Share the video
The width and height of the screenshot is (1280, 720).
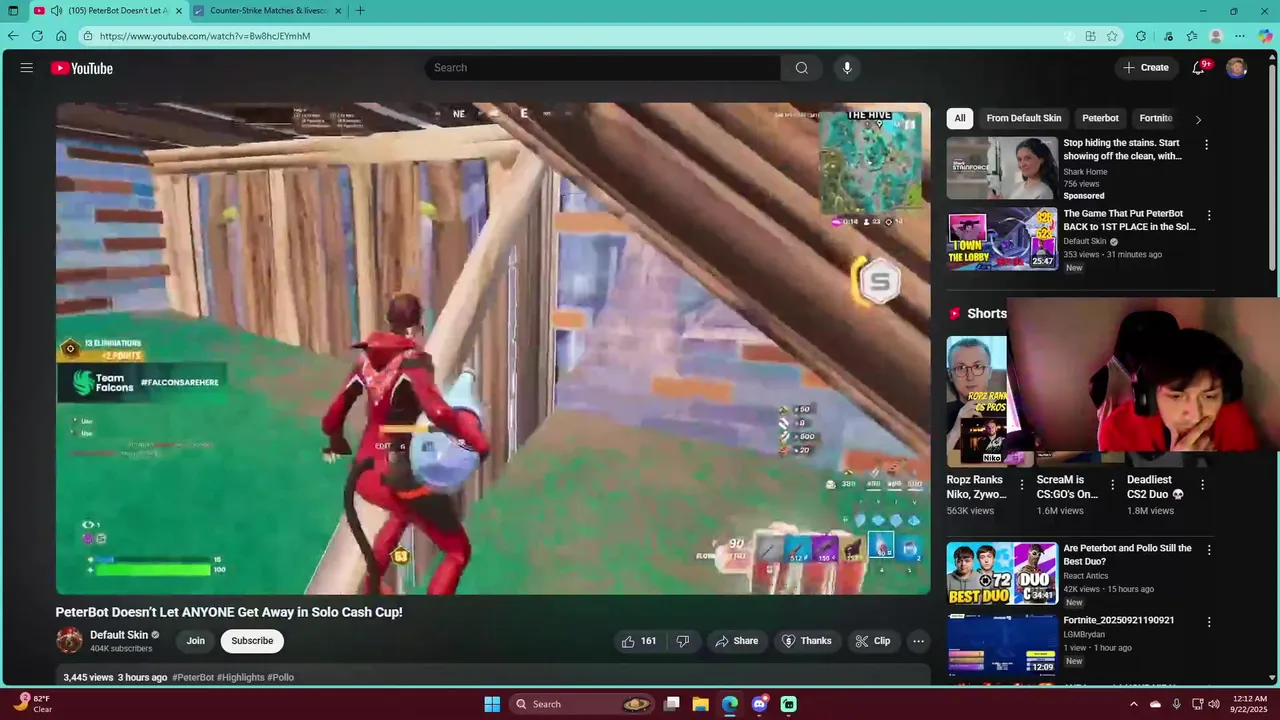click(x=736, y=641)
